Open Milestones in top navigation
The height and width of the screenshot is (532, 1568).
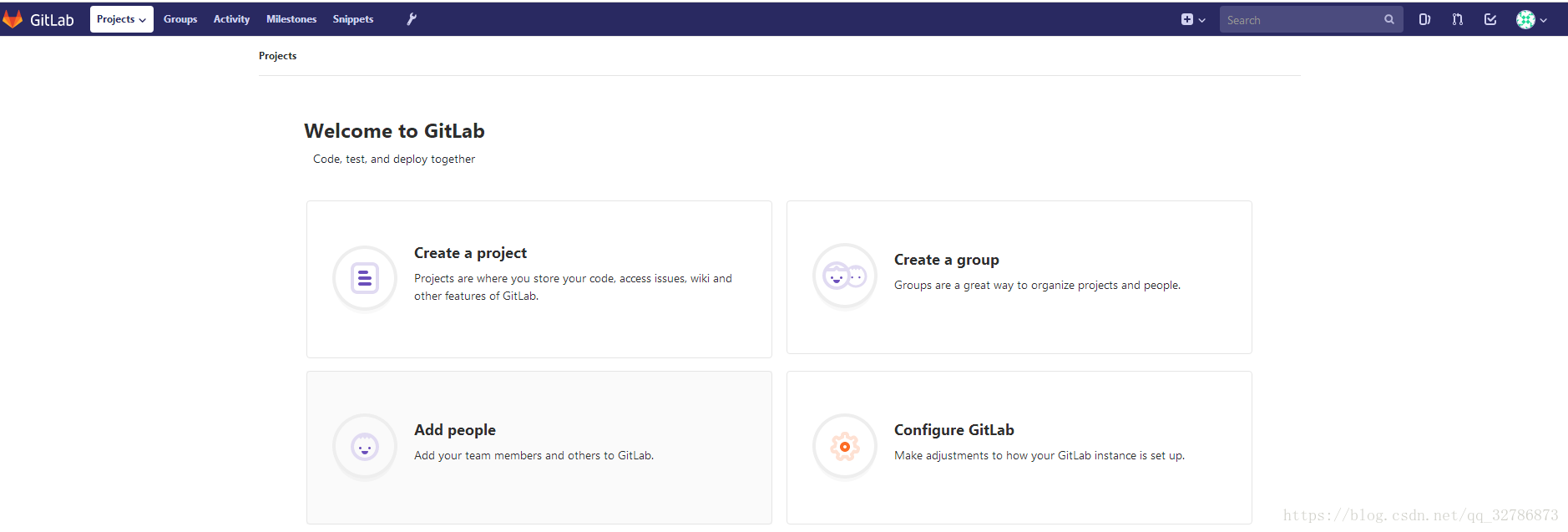pyautogui.click(x=291, y=19)
